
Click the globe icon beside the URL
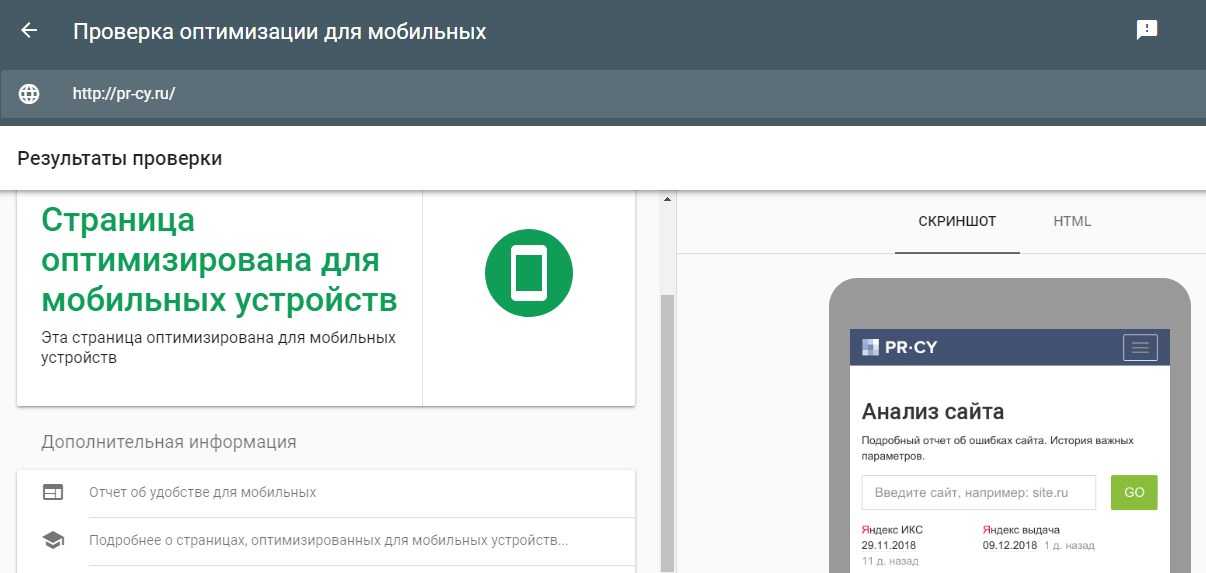pyautogui.click(x=29, y=94)
